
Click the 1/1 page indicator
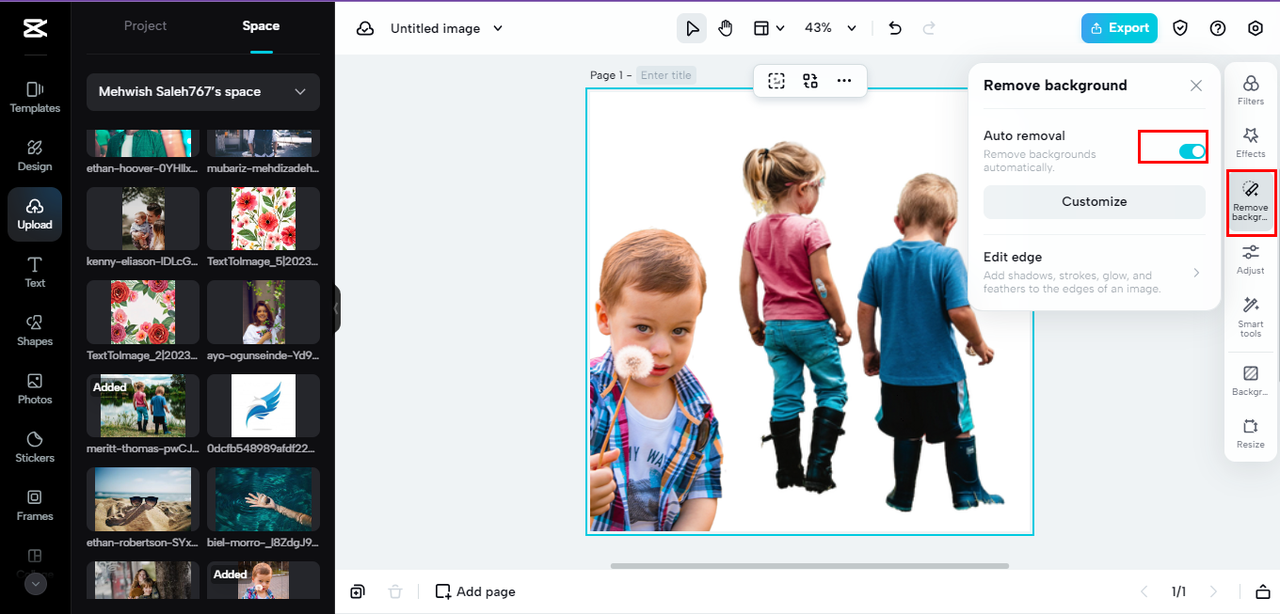click(x=1179, y=592)
